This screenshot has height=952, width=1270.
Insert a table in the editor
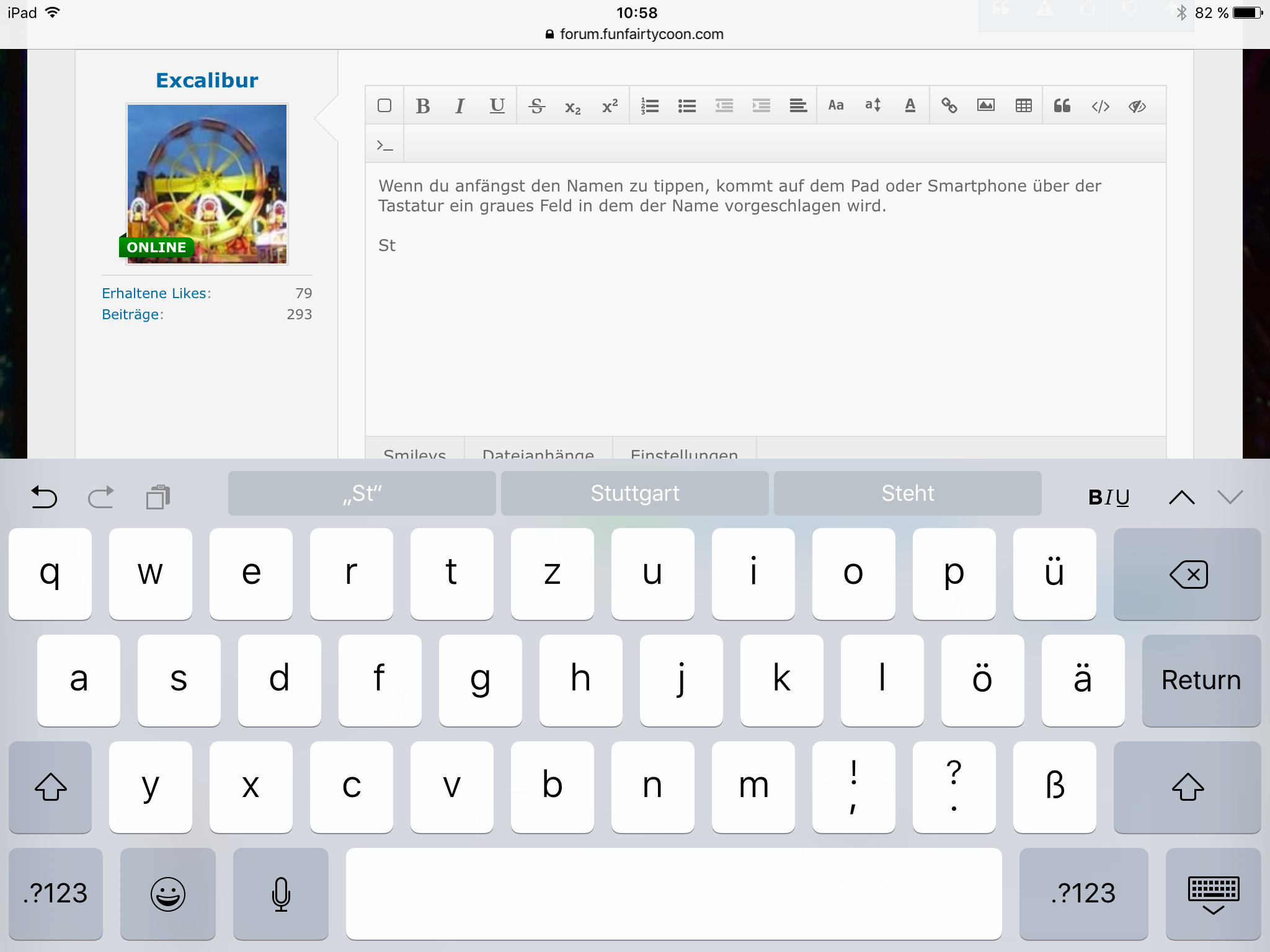point(1023,106)
